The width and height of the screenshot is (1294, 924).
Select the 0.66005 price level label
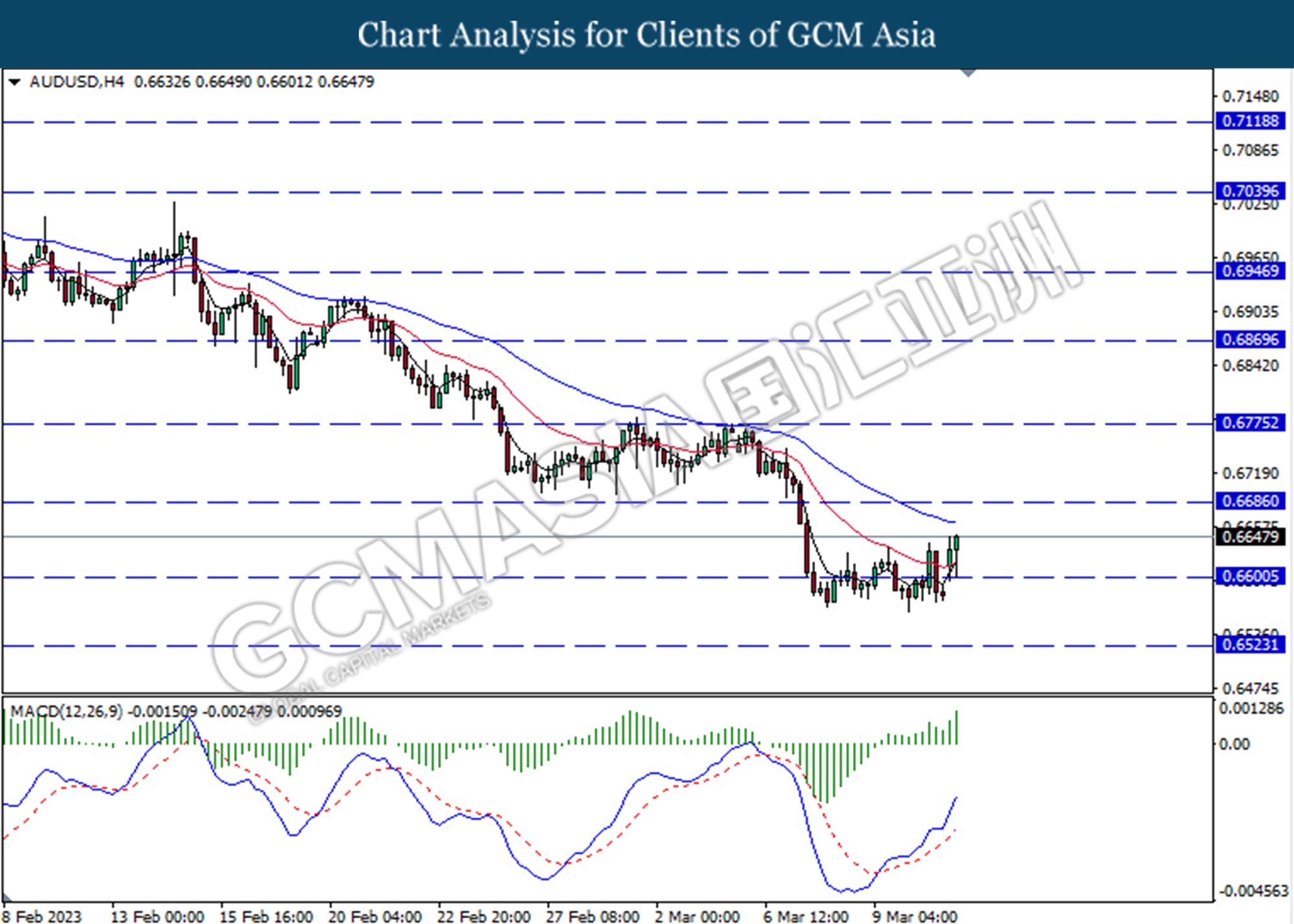coord(1250,577)
